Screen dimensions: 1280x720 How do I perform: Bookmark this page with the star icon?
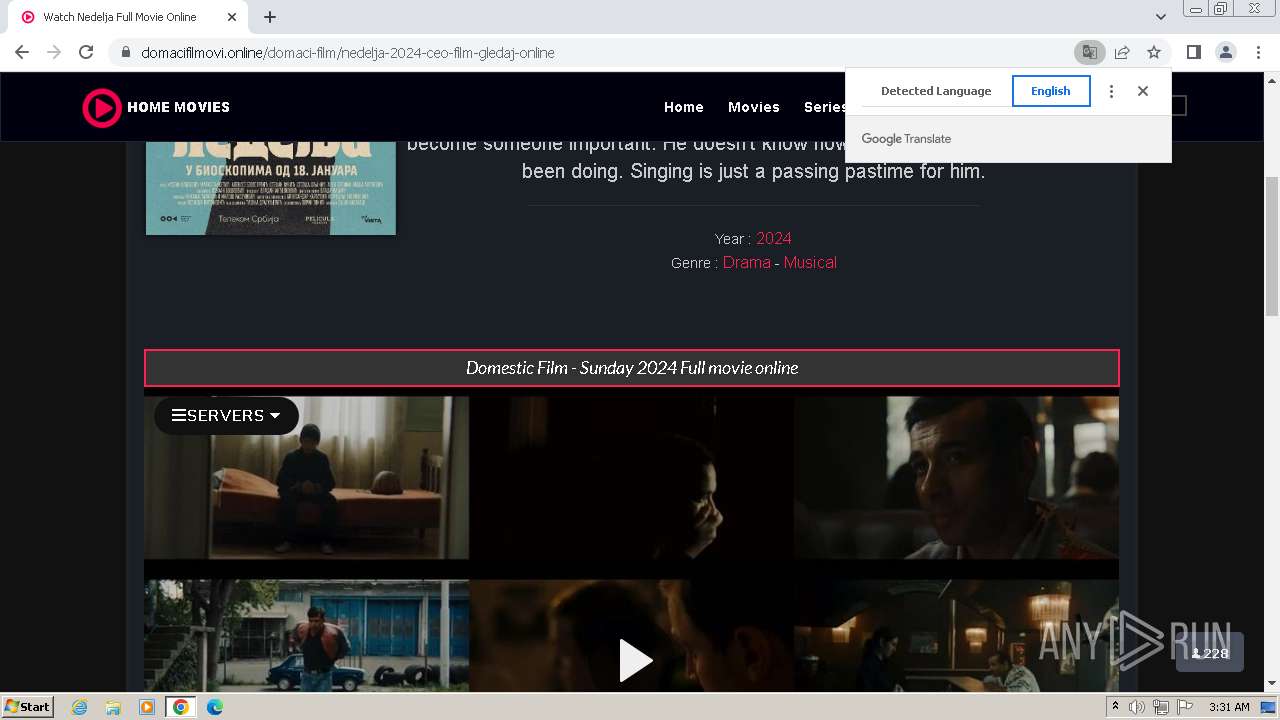tap(1154, 52)
